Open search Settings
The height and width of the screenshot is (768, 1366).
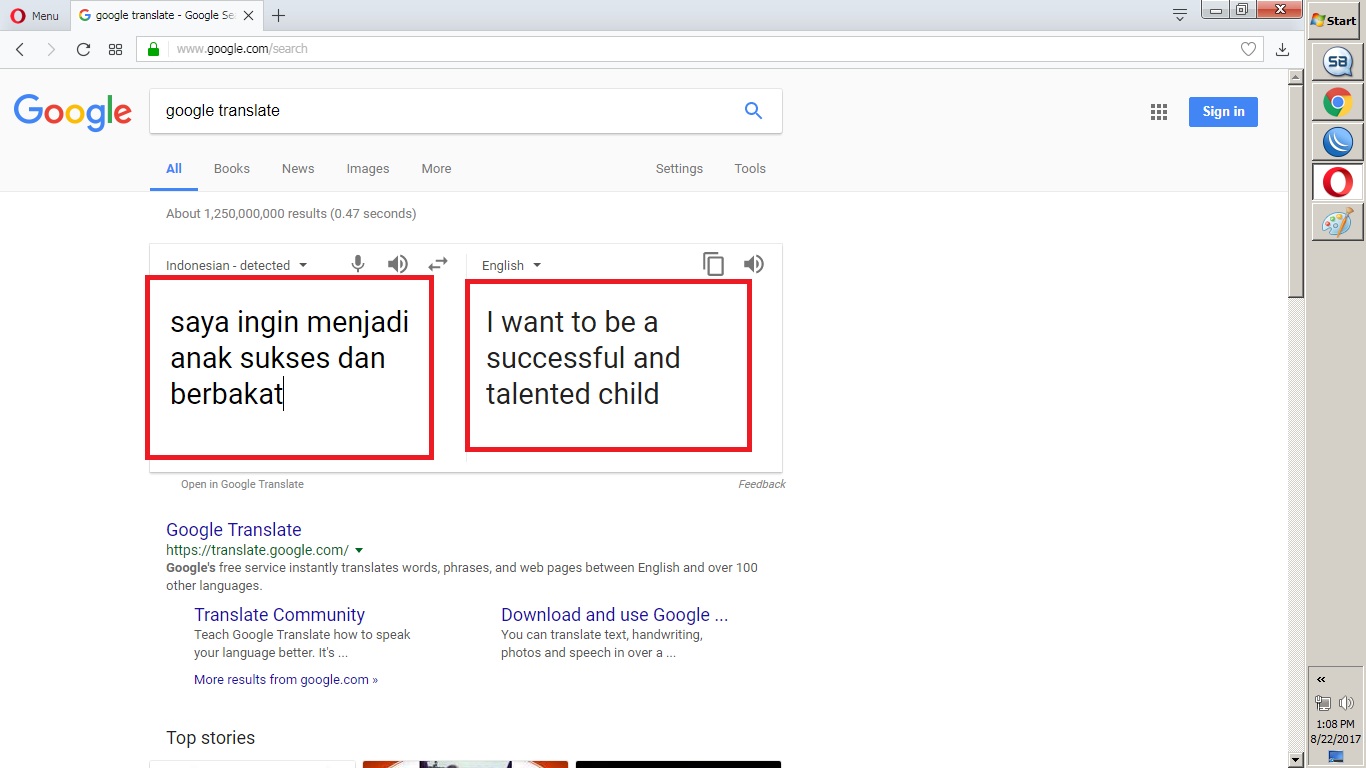click(679, 169)
